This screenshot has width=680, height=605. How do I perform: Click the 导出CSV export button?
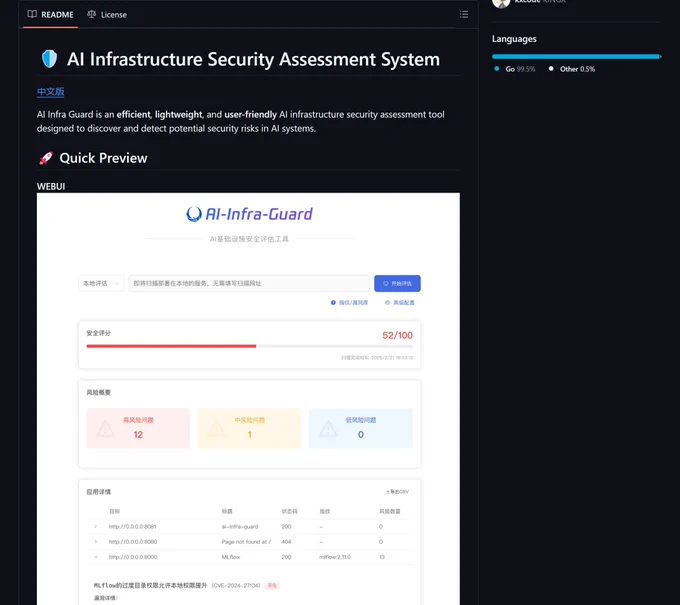click(x=397, y=492)
